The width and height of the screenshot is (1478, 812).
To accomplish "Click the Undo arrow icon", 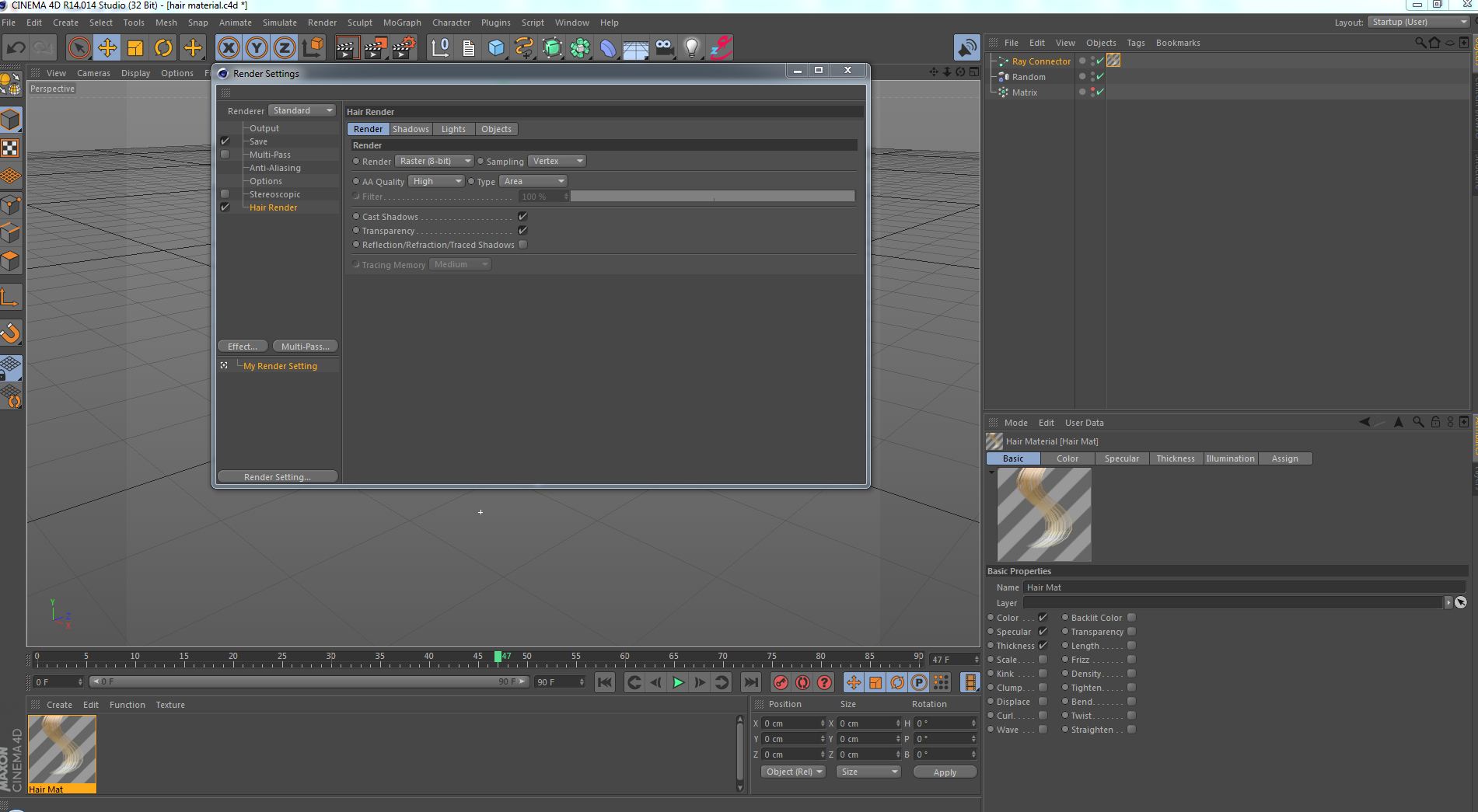I will click(x=16, y=47).
